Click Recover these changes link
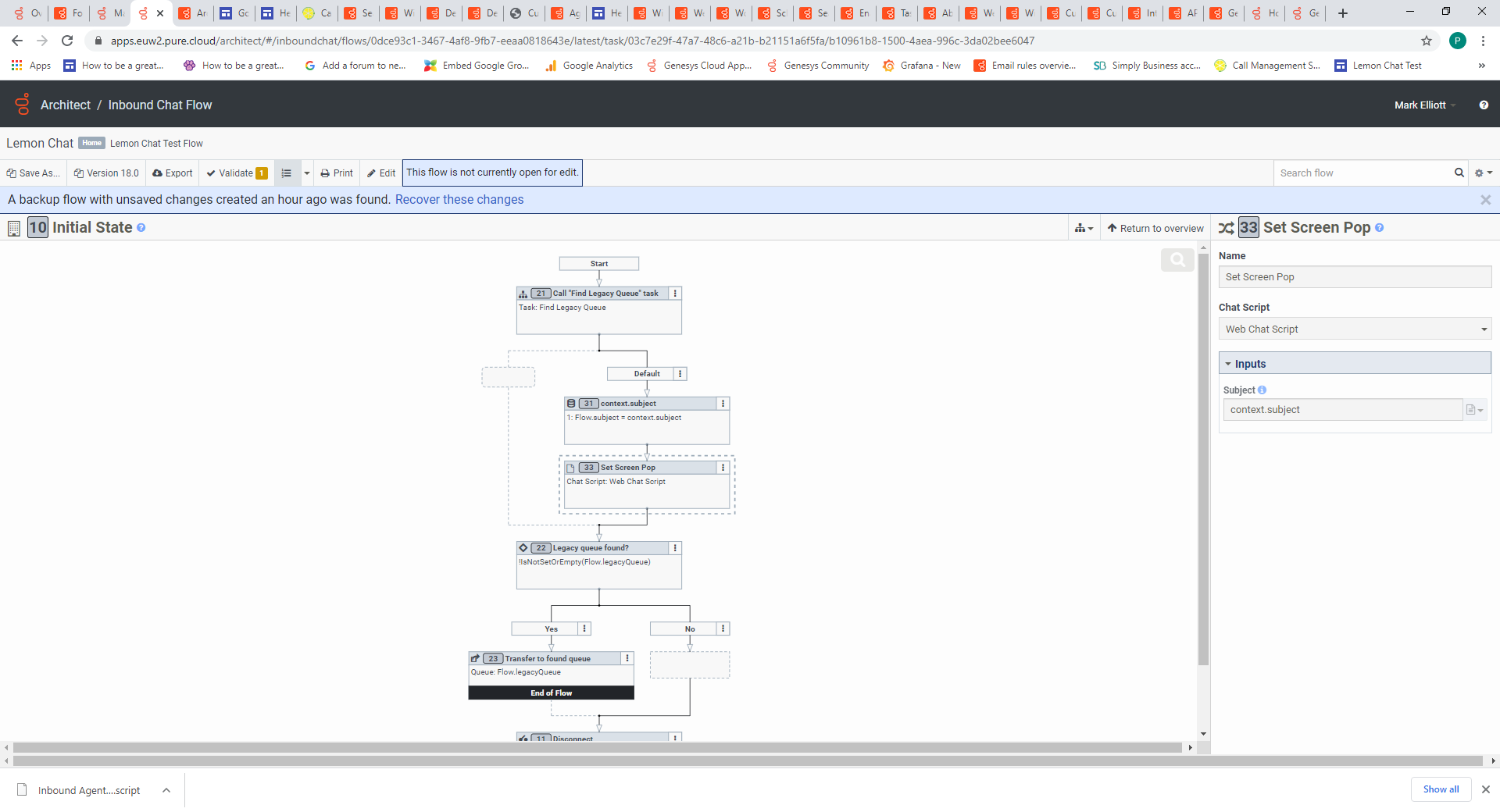 (459, 200)
